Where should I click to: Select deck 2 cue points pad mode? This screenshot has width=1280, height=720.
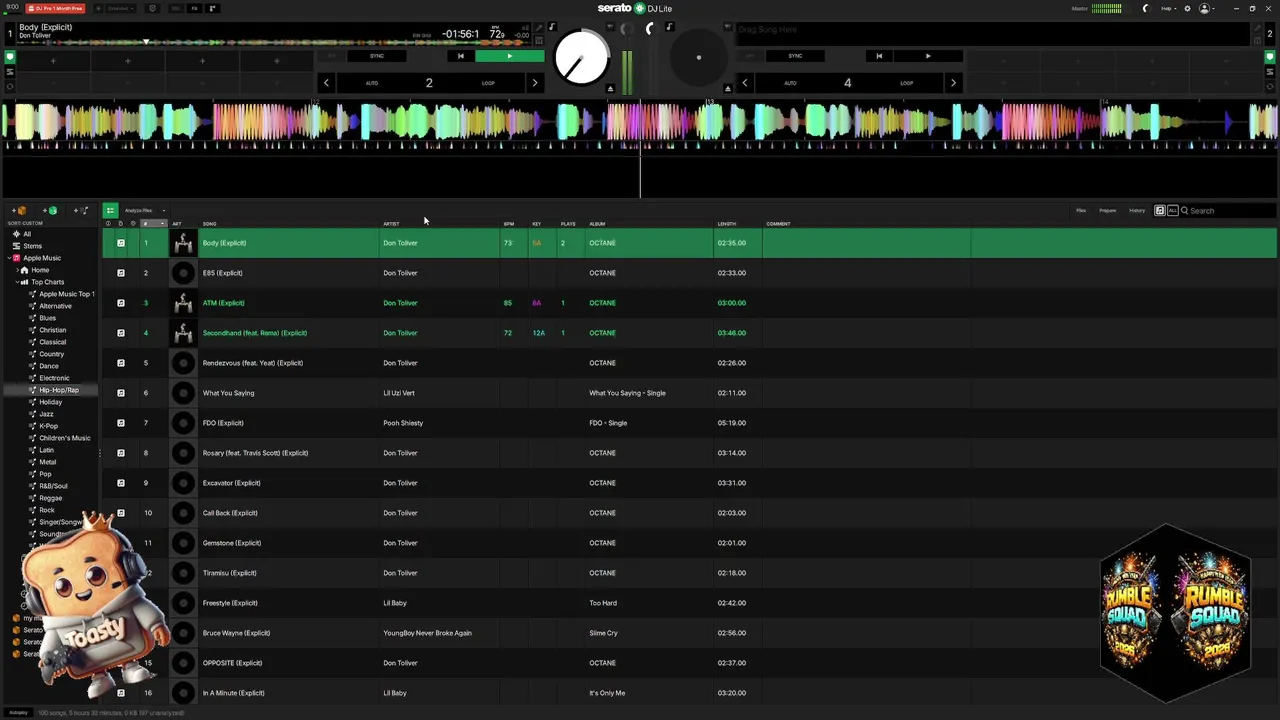[x=1270, y=57]
